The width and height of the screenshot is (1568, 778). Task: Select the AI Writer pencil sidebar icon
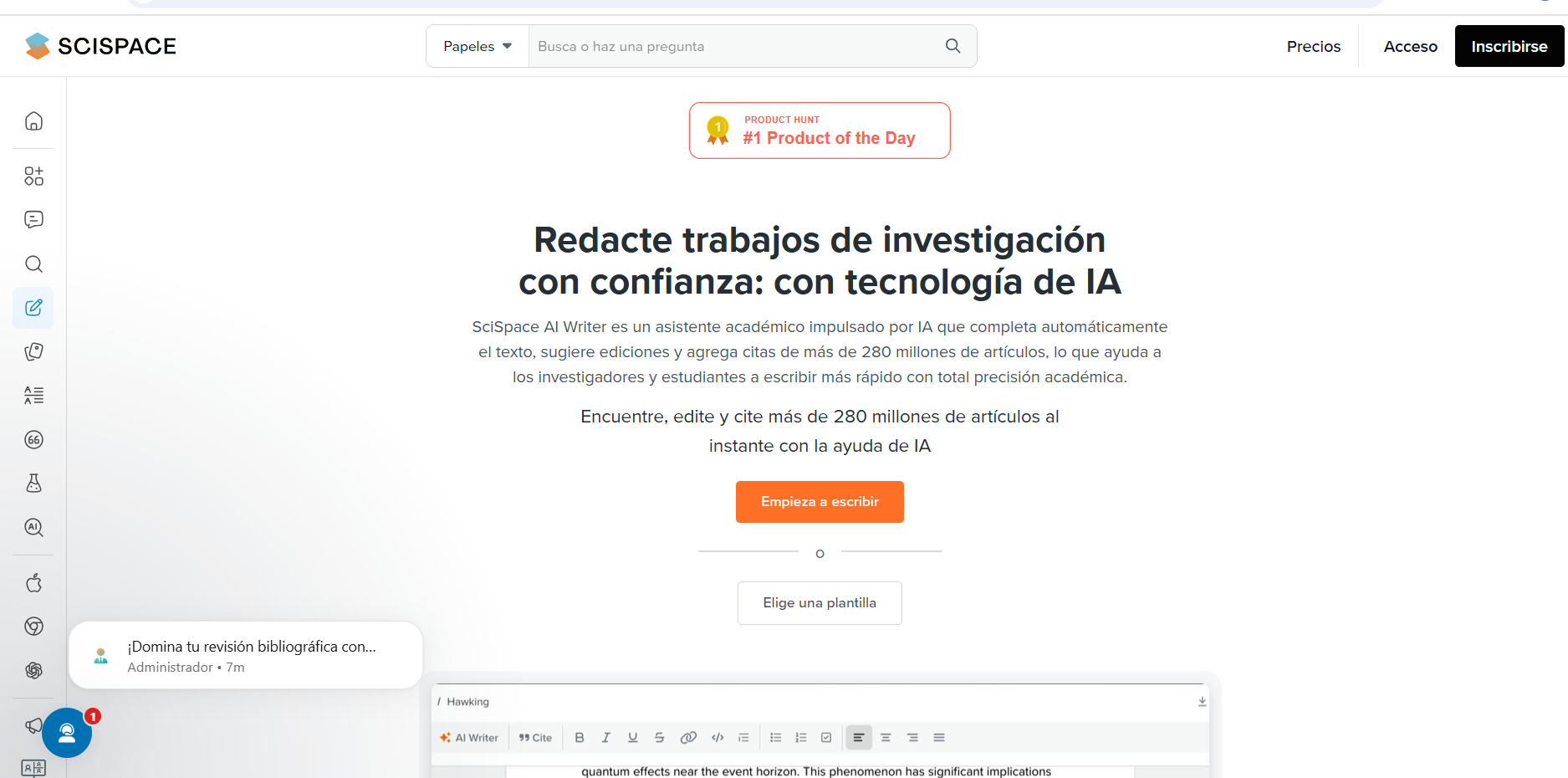coord(33,308)
